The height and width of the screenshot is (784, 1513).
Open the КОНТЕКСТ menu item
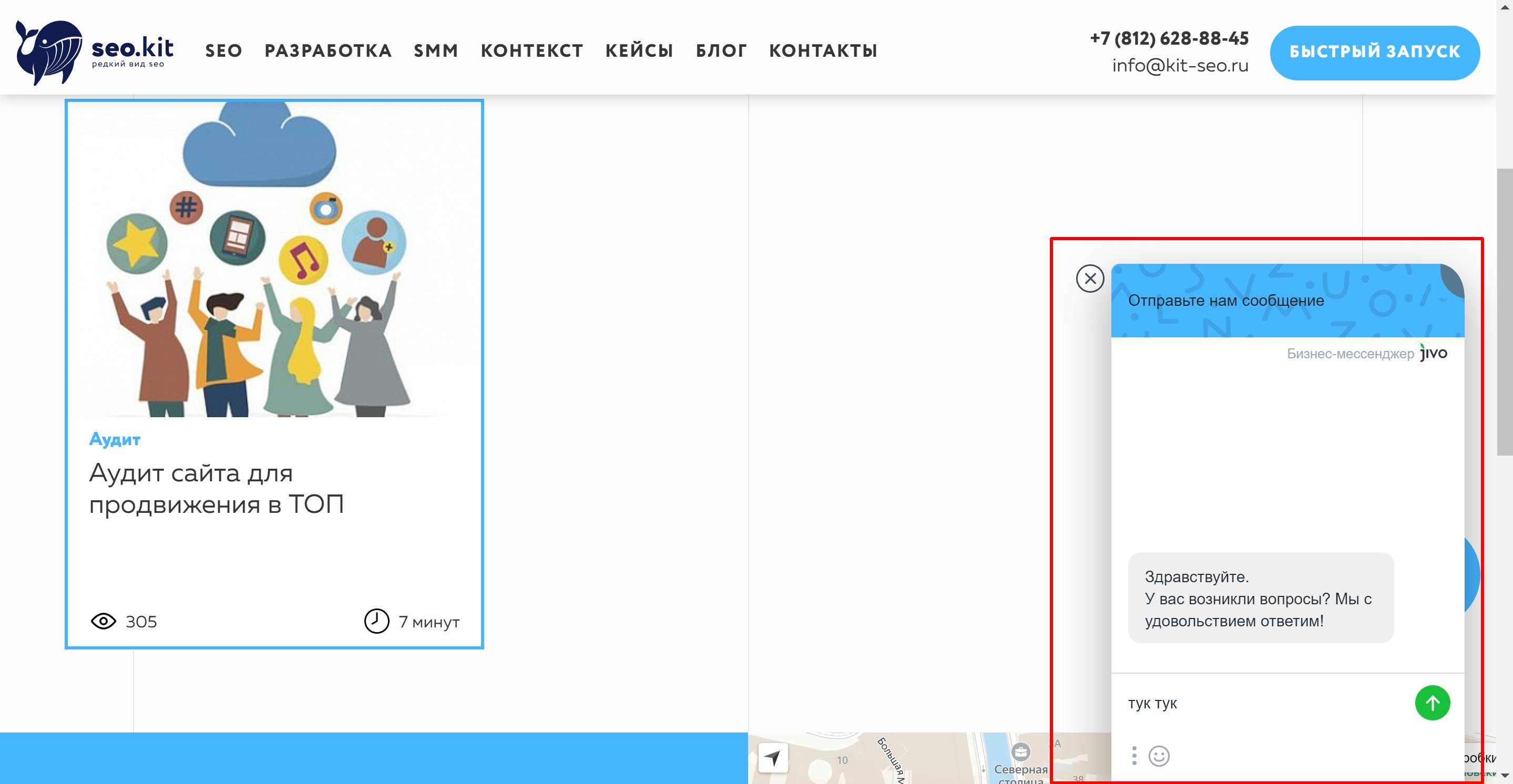pos(532,51)
